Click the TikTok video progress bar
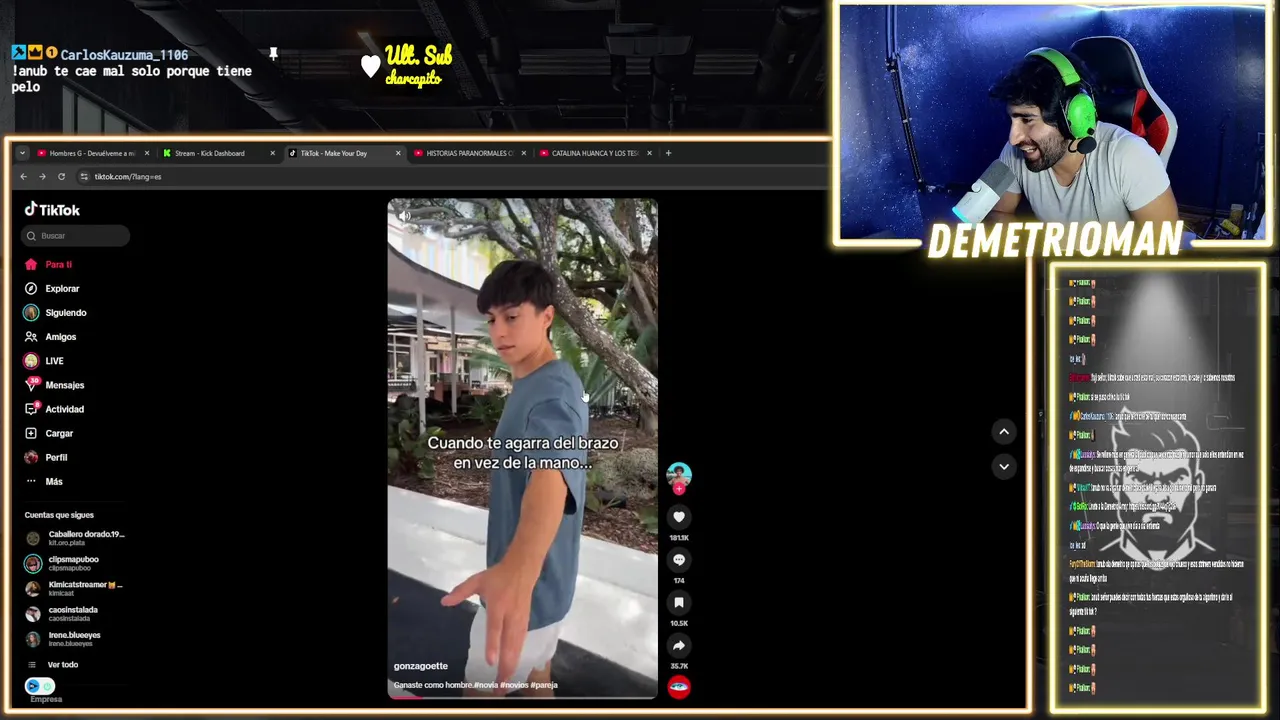1280x720 pixels. pyautogui.click(x=523, y=697)
